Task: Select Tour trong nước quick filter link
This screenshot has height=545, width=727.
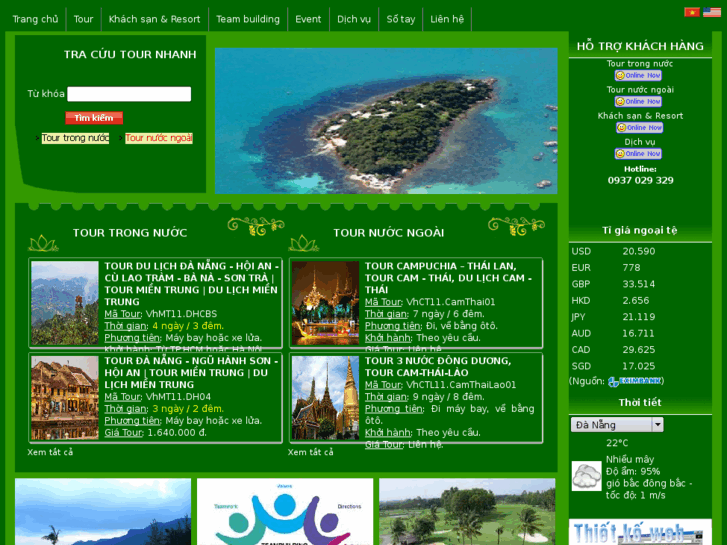Action: (76, 138)
